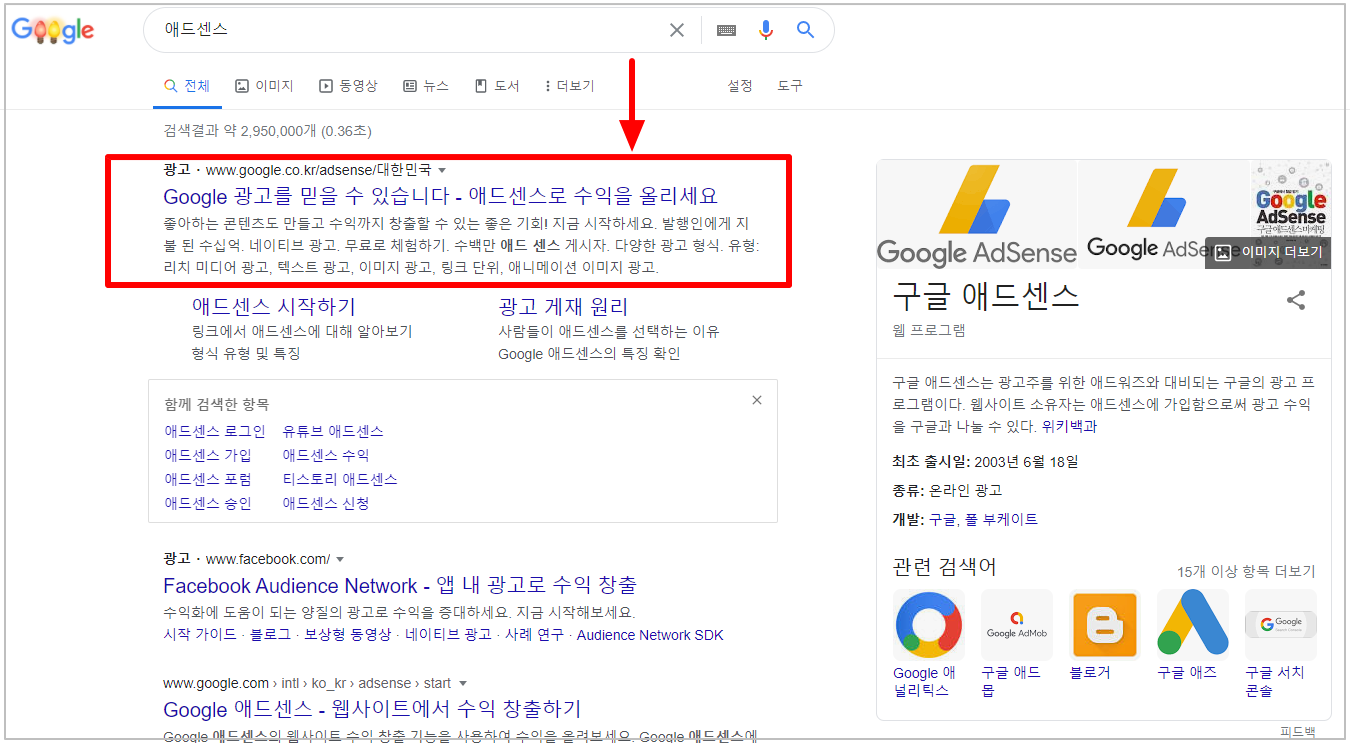Expand dropdown arrow next to google.co.kr/adsense ad URL
This screenshot has width=1350, height=743.
point(442,170)
